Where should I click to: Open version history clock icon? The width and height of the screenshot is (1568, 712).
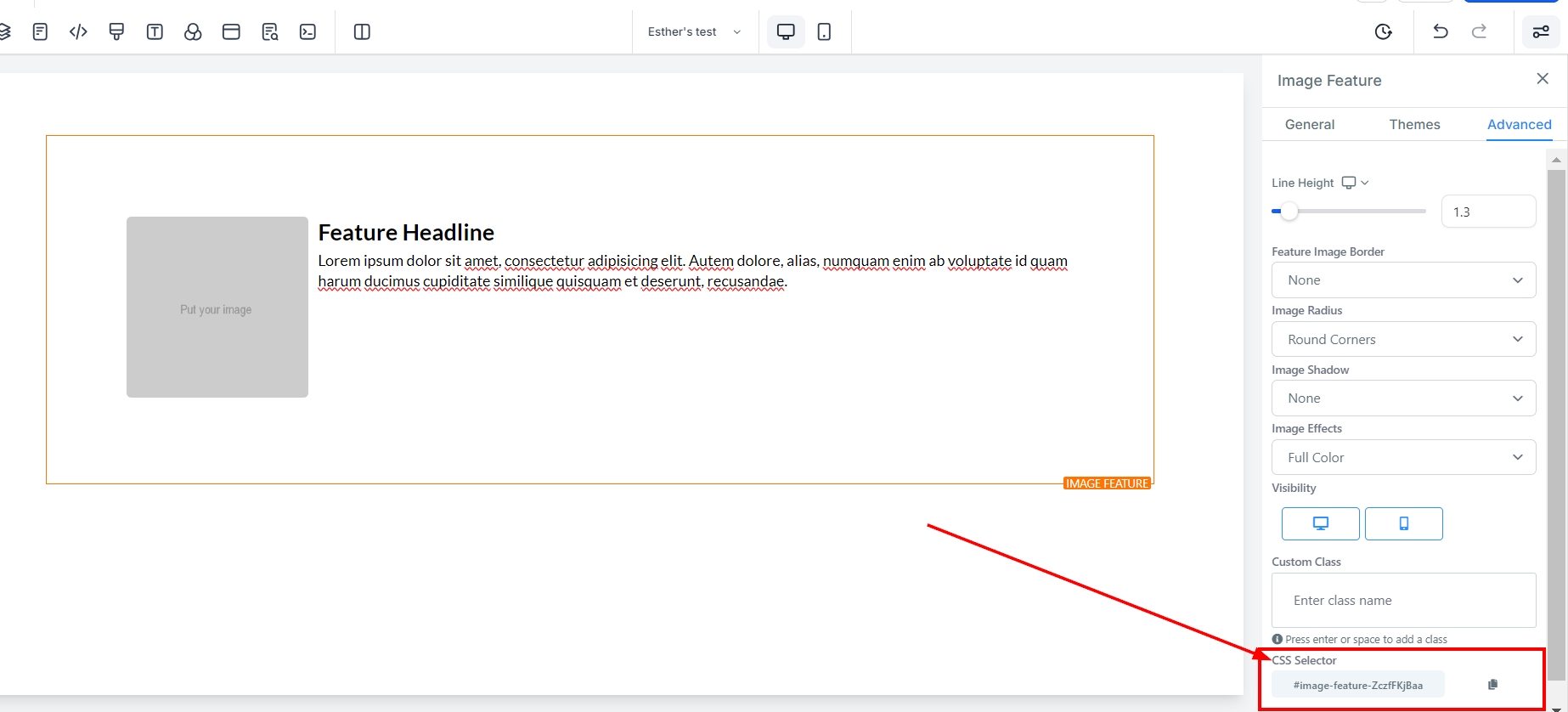tap(1383, 32)
